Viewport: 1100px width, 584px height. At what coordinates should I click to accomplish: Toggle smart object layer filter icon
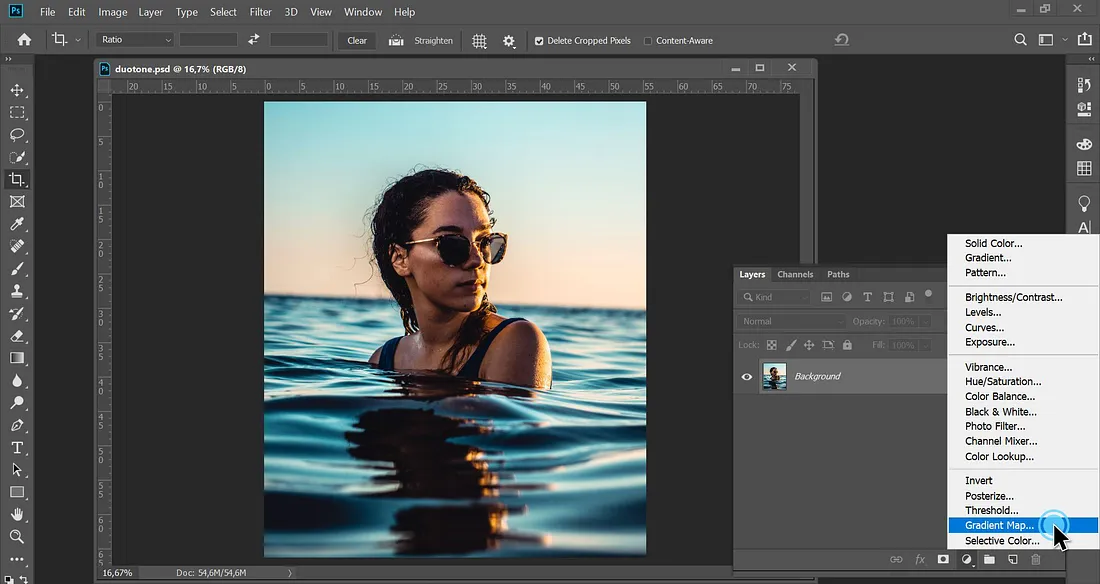tap(909, 297)
